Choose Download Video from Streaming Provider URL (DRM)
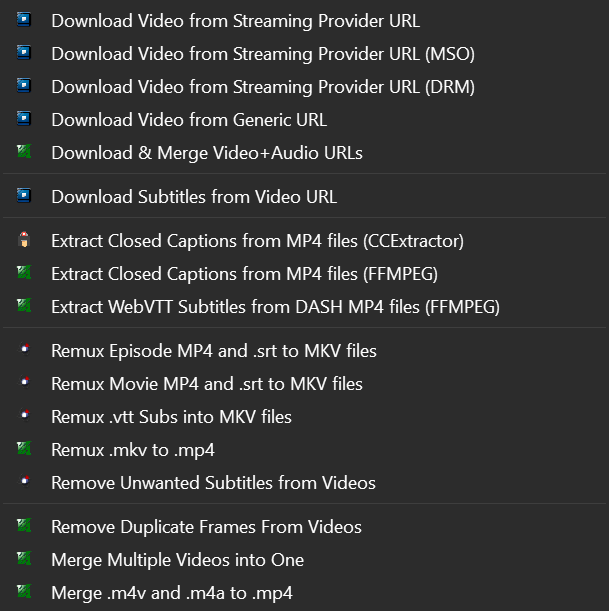This screenshot has width=609, height=611. tap(262, 87)
